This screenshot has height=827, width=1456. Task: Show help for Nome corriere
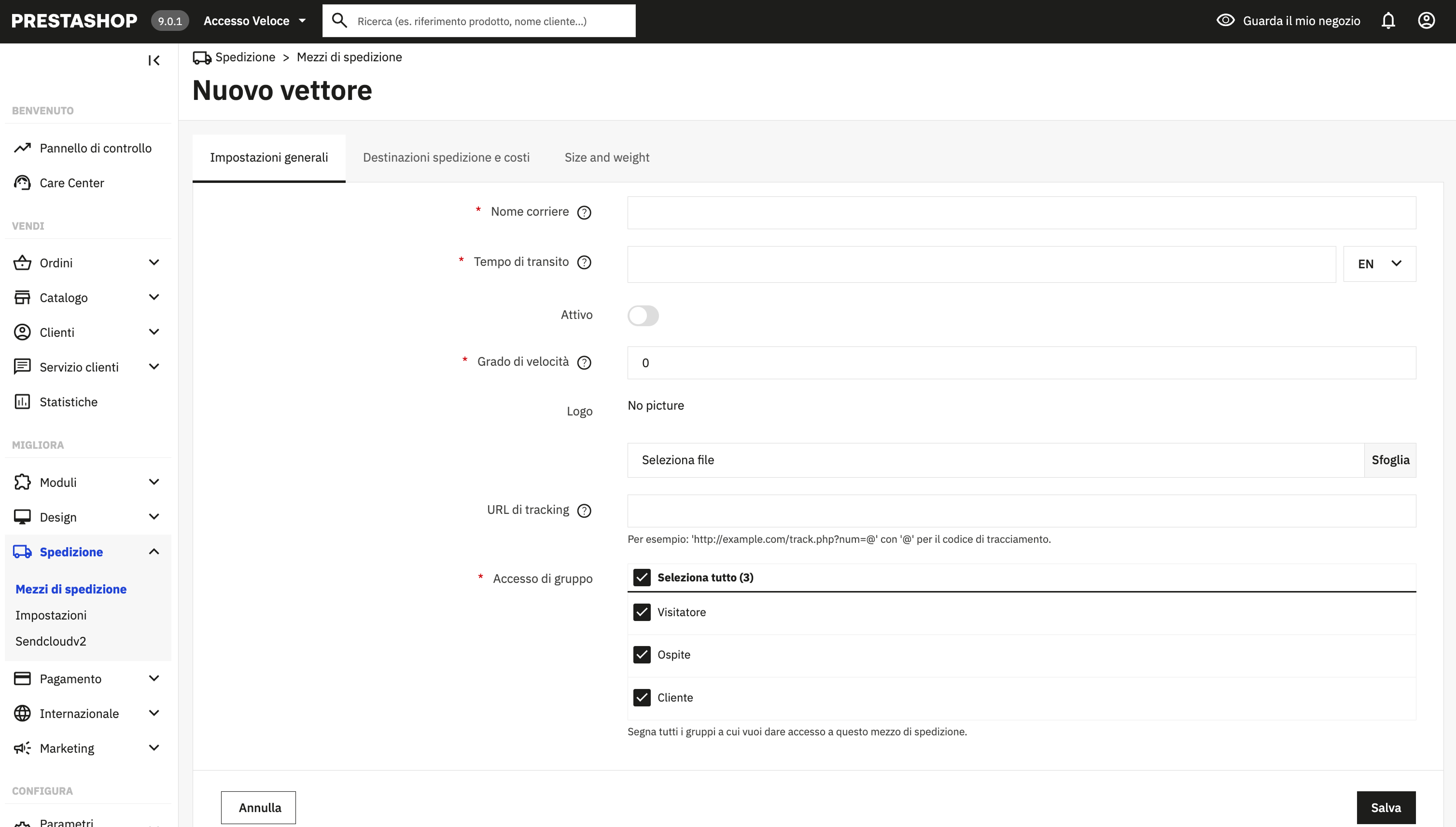pos(584,212)
